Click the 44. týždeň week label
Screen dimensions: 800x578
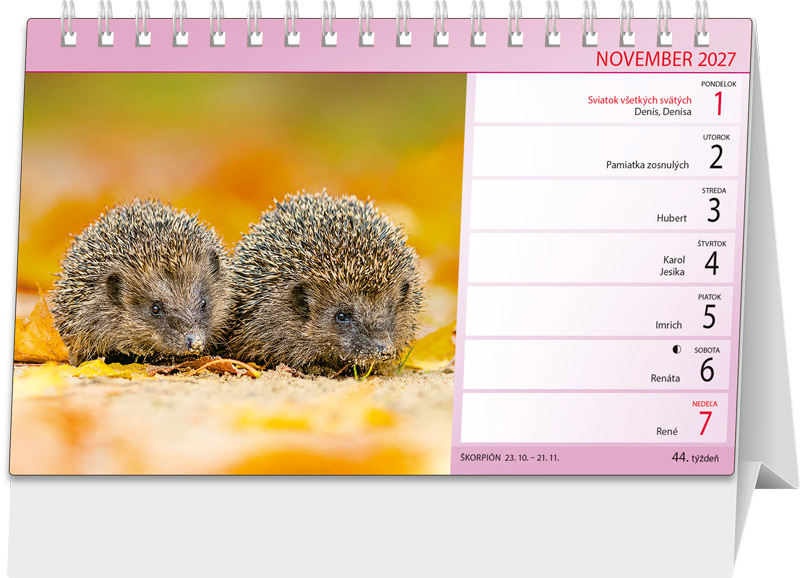click(695, 458)
